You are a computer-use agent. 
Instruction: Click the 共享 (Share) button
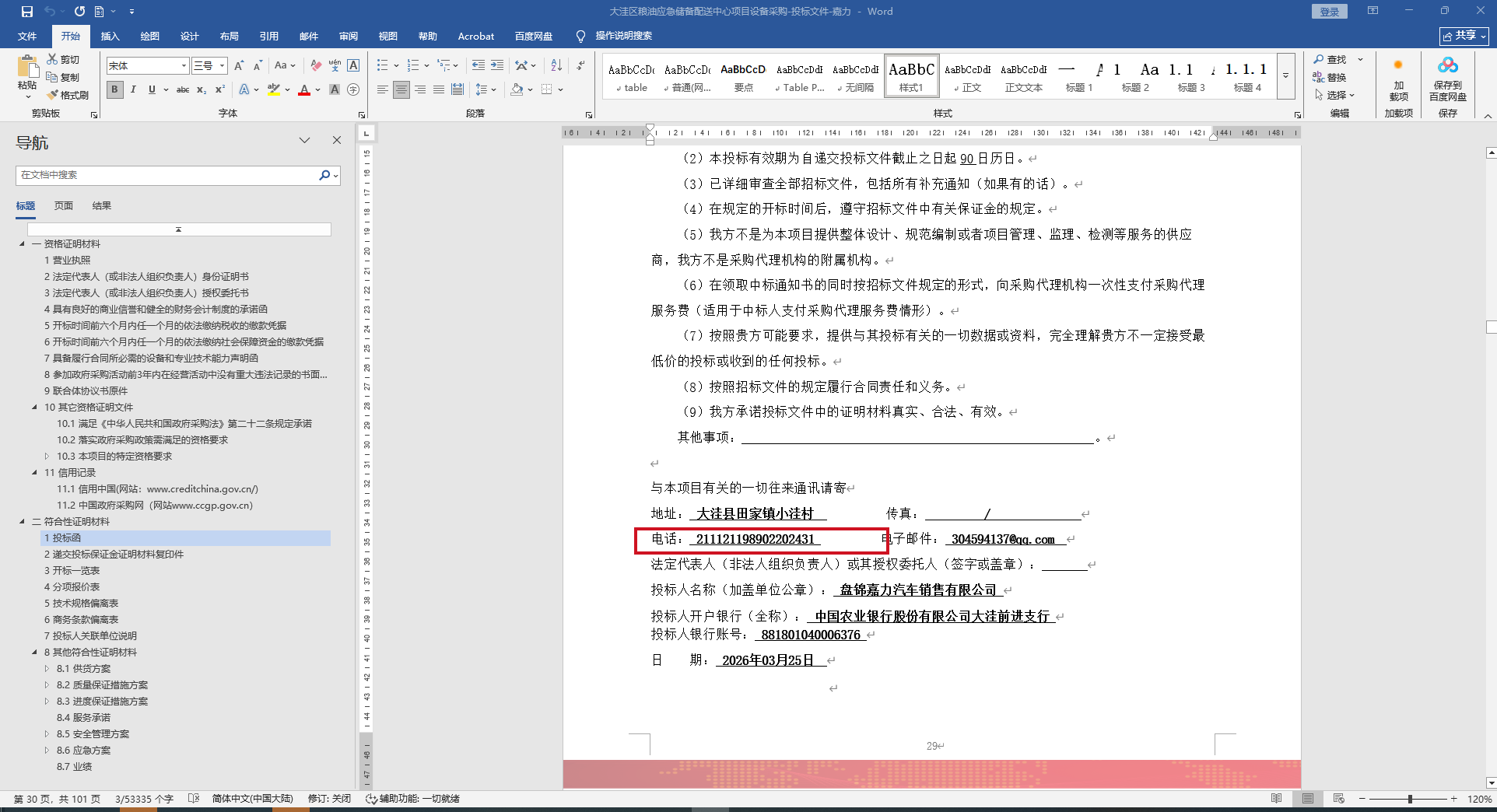click(x=1464, y=36)
